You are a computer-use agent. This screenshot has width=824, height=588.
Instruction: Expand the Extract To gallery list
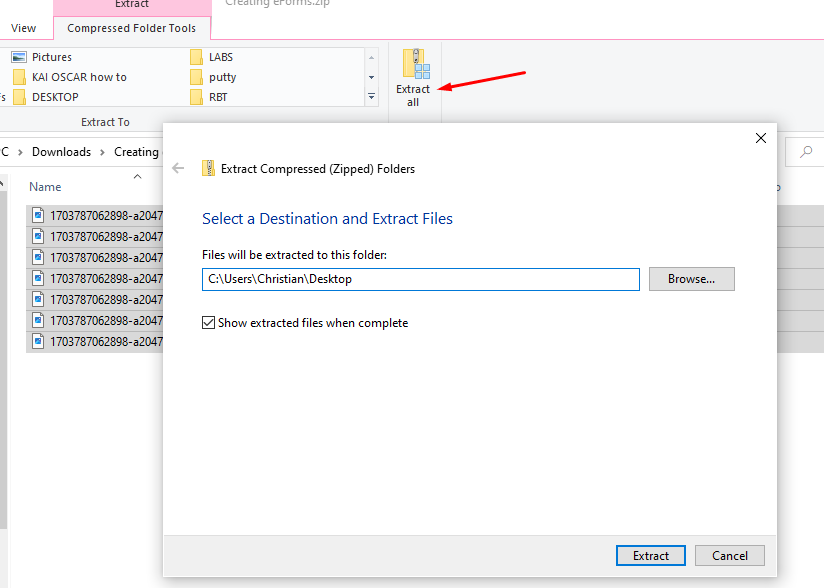click(x=372, y=97)
